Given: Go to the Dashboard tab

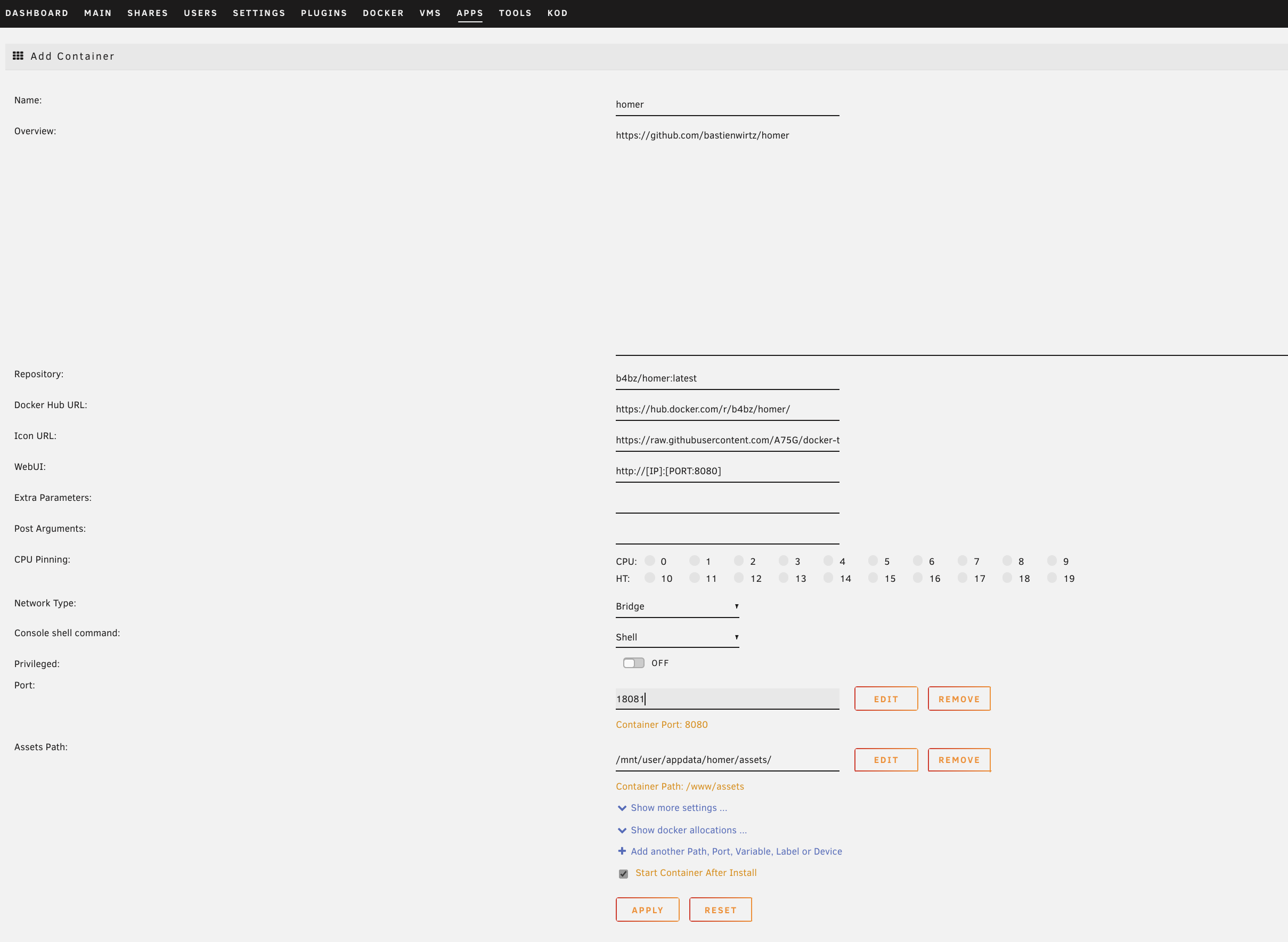Looking at the screenshot, I should (x=37, y=13).
